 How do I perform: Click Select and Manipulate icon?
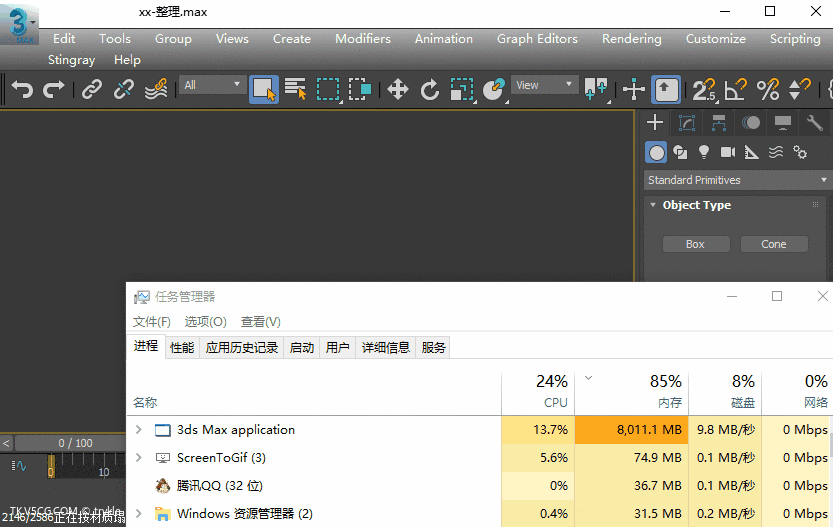tap(634, 89)
